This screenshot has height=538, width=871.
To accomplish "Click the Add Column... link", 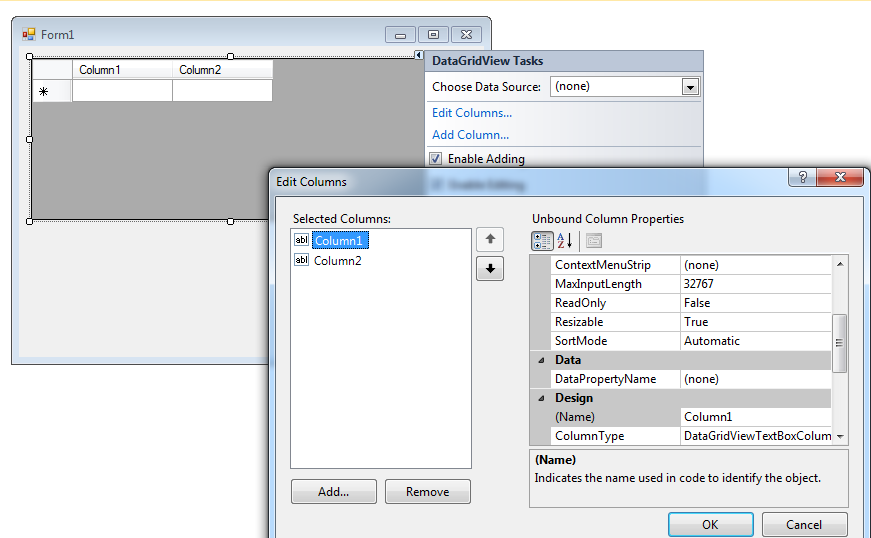I will [470, 135].
